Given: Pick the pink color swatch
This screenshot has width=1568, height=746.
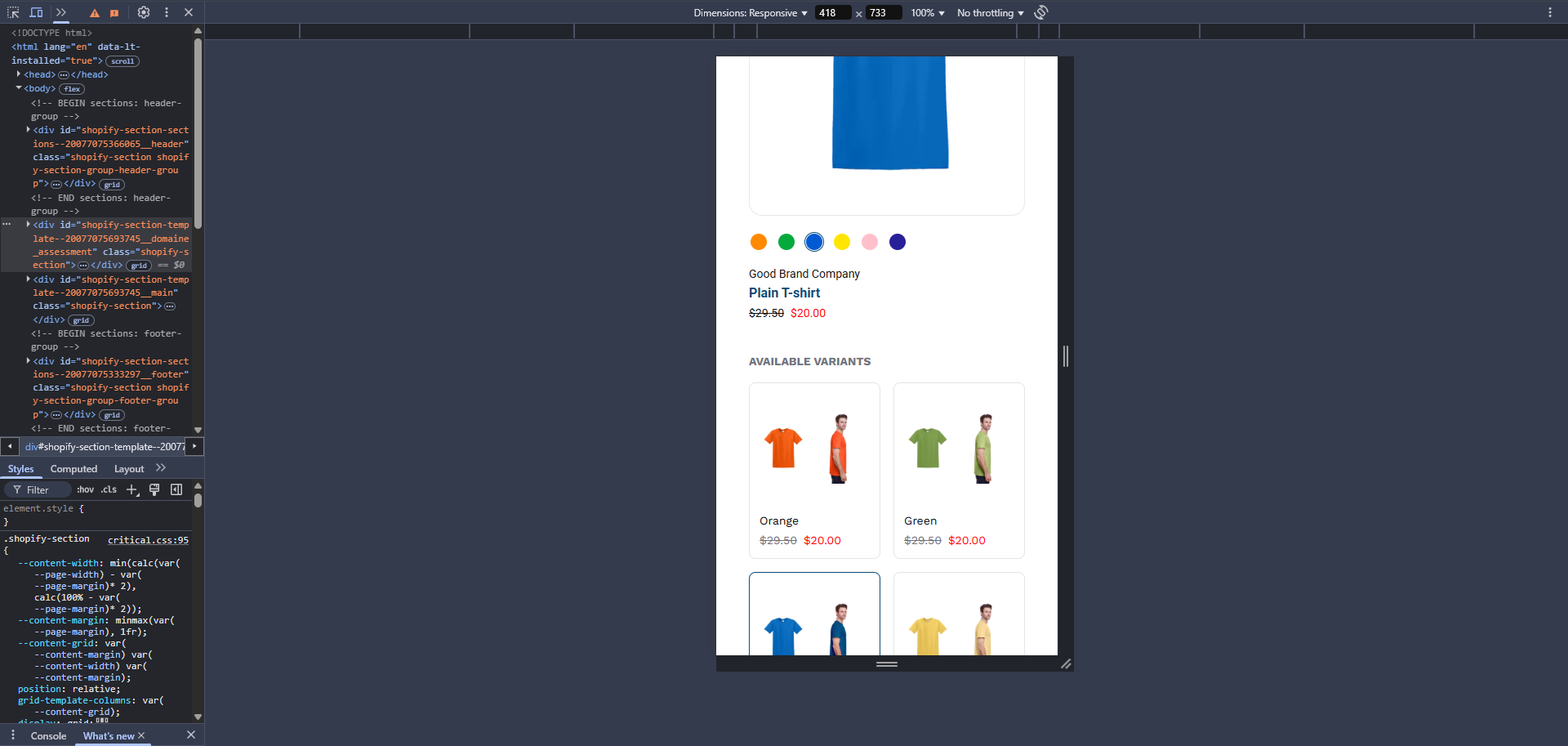Looking at the screenshot, I should [x=870, y=242].
